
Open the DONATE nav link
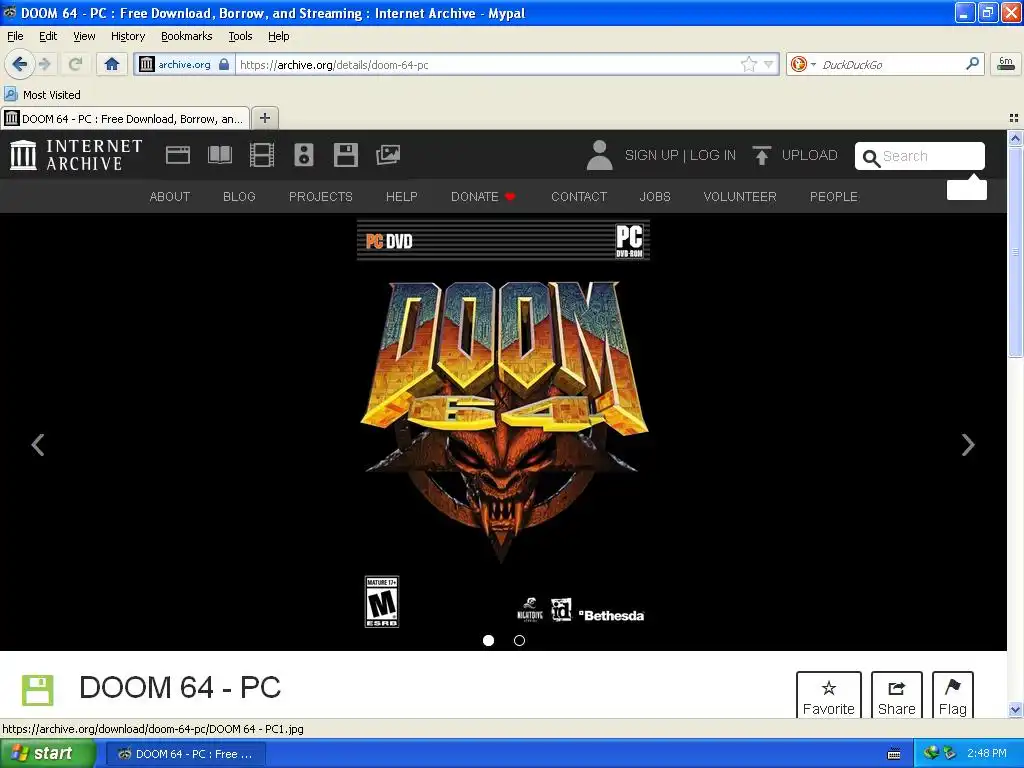coord(483,197)
